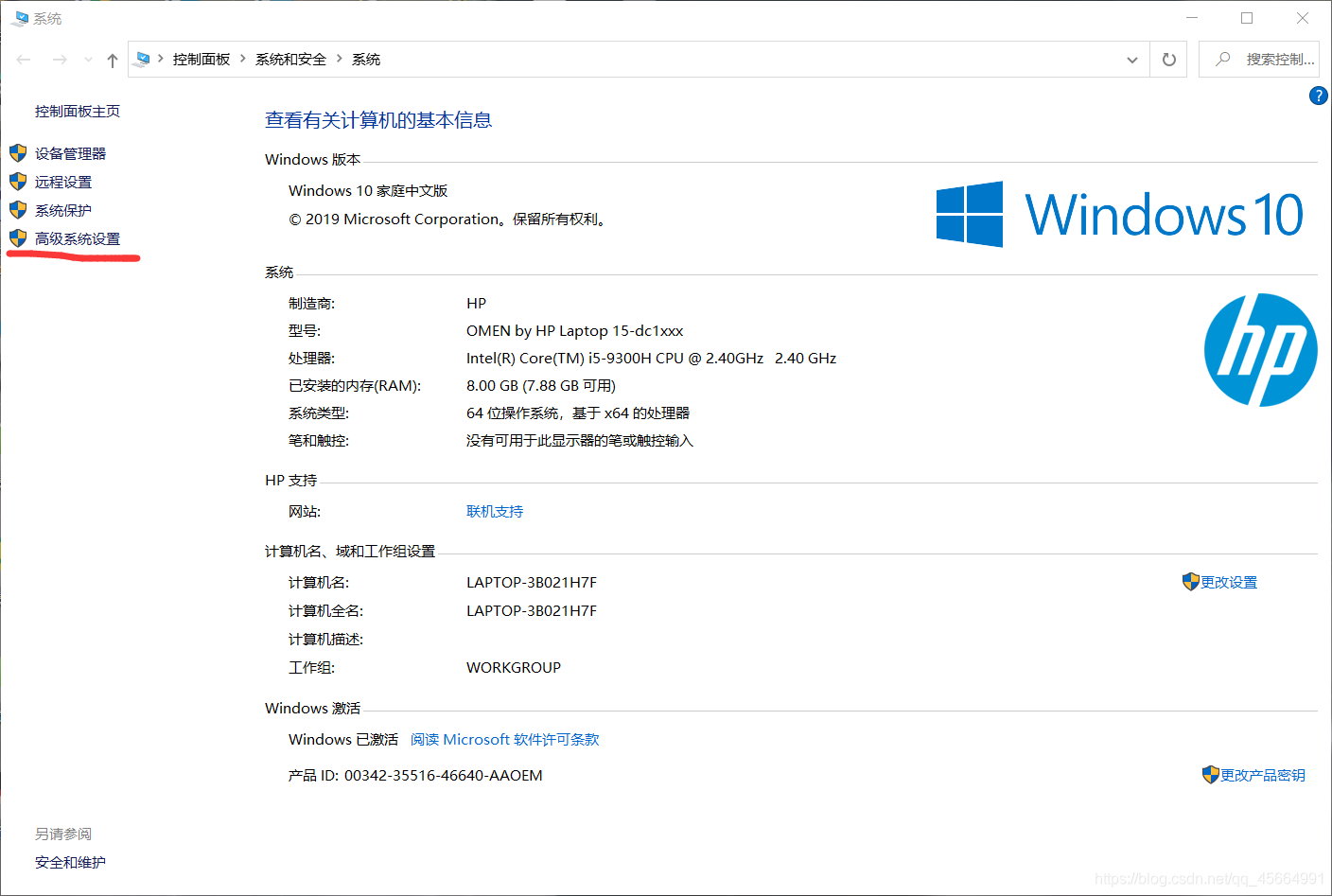The image size is (1332, 896).
Task: Open the blue help question mark
Action: (x=1318, y=96)
